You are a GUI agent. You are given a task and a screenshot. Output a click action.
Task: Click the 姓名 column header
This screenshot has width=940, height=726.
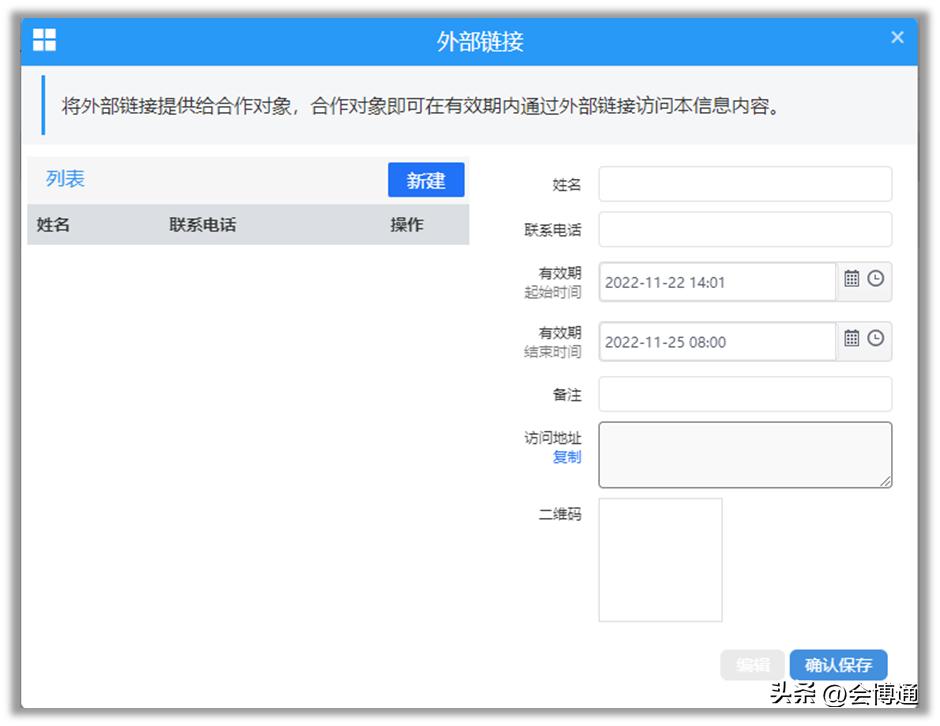tap(54, 224)
